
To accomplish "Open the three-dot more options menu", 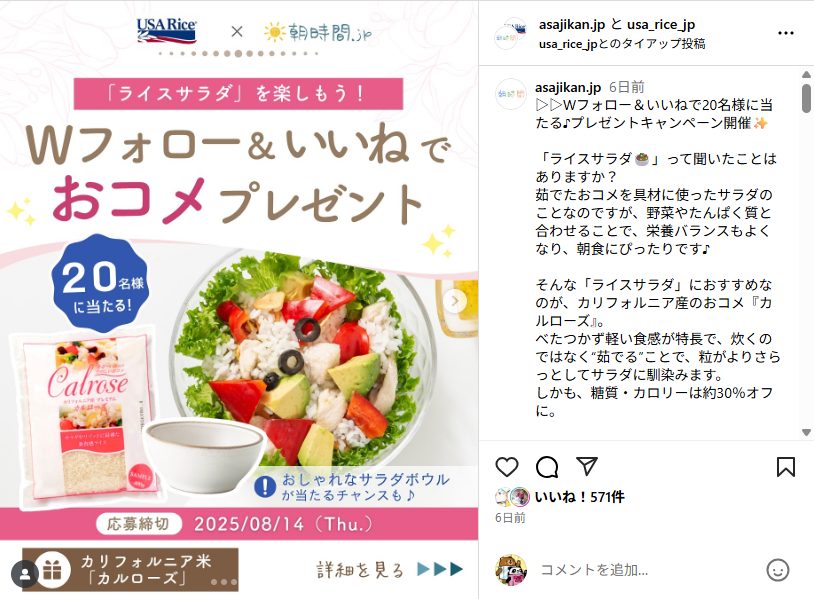I will 786,33.
